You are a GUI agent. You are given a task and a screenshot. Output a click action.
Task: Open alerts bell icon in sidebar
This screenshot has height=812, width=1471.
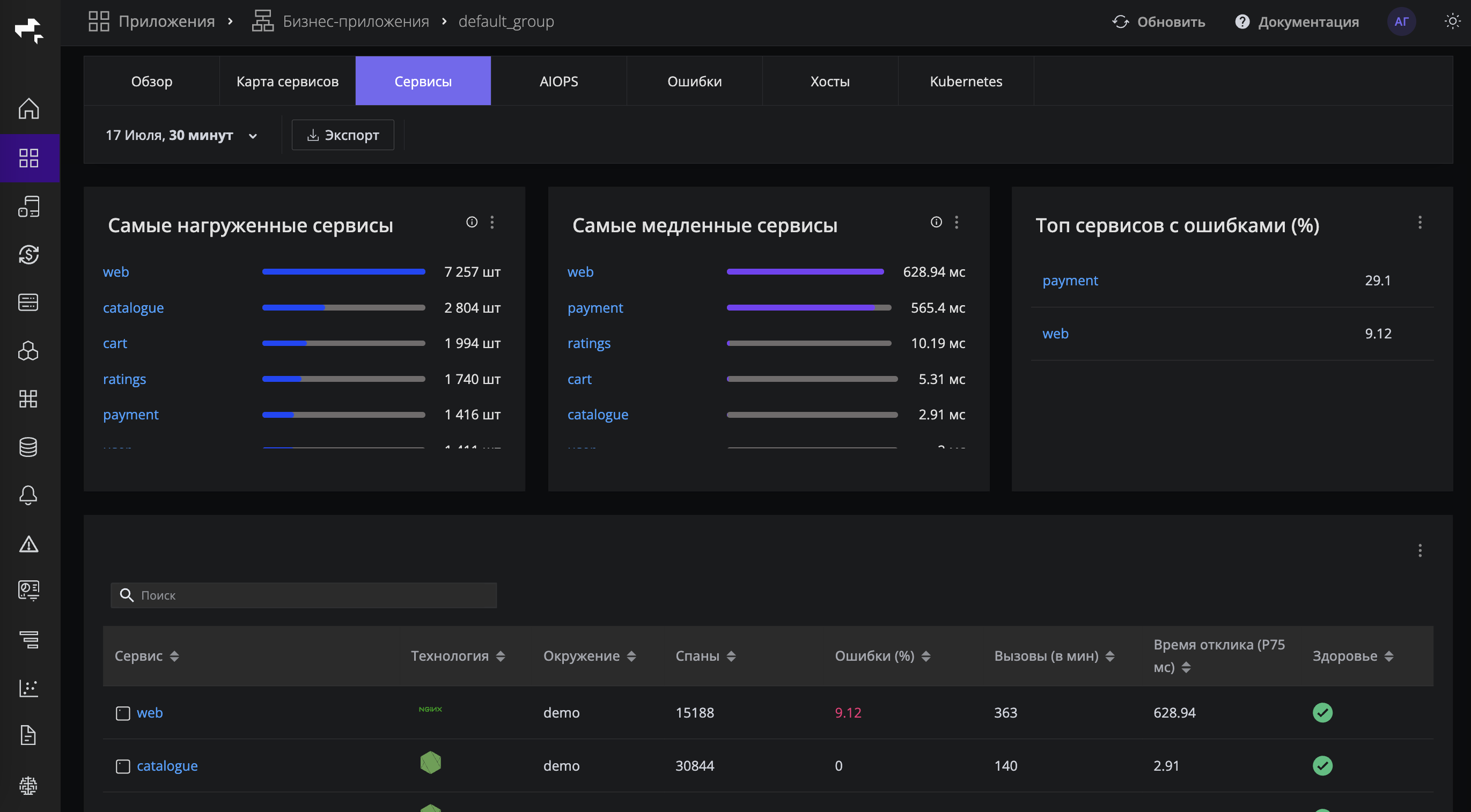click(28, 494)
